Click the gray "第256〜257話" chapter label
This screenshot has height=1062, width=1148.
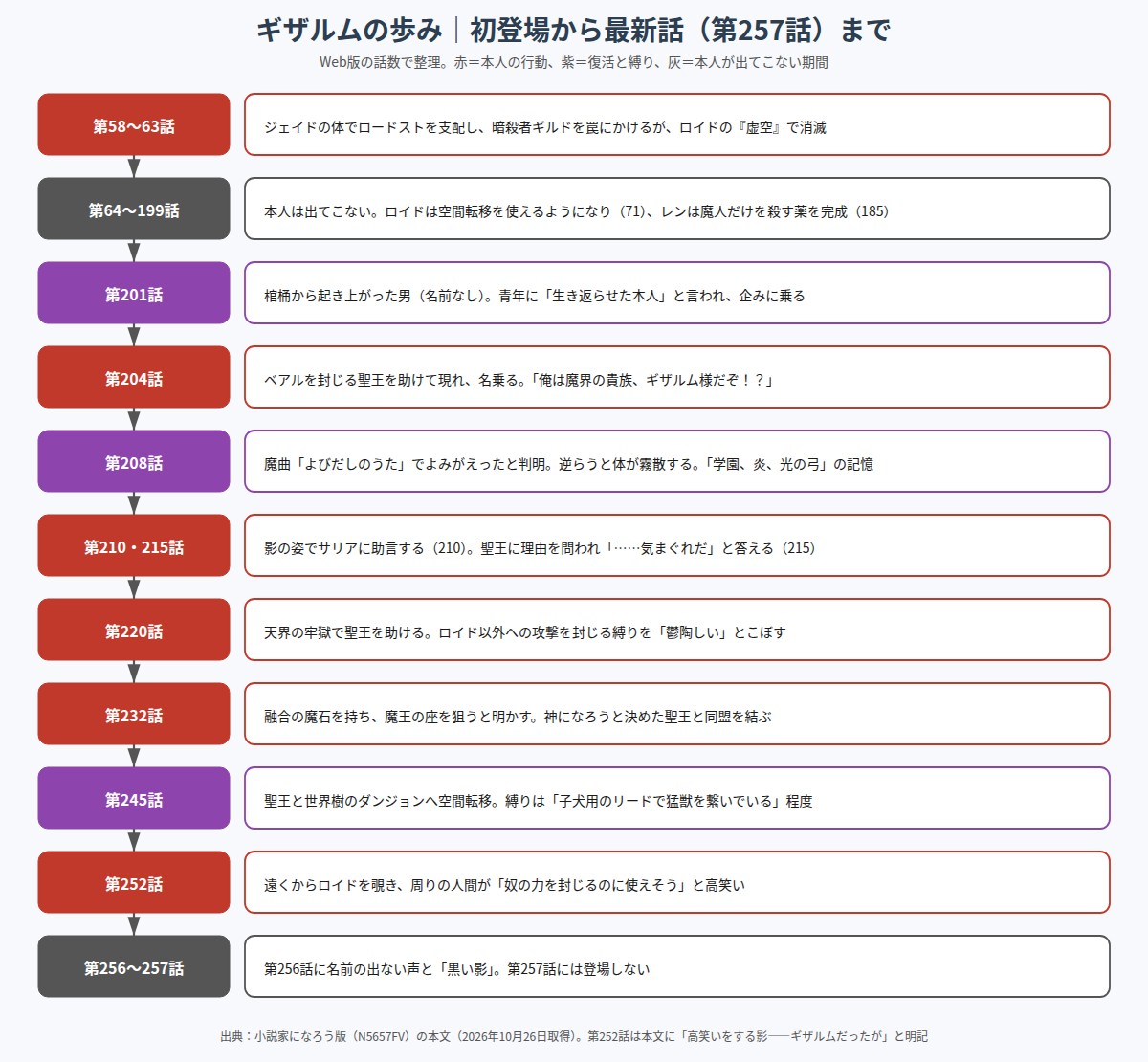coord(134,966)
